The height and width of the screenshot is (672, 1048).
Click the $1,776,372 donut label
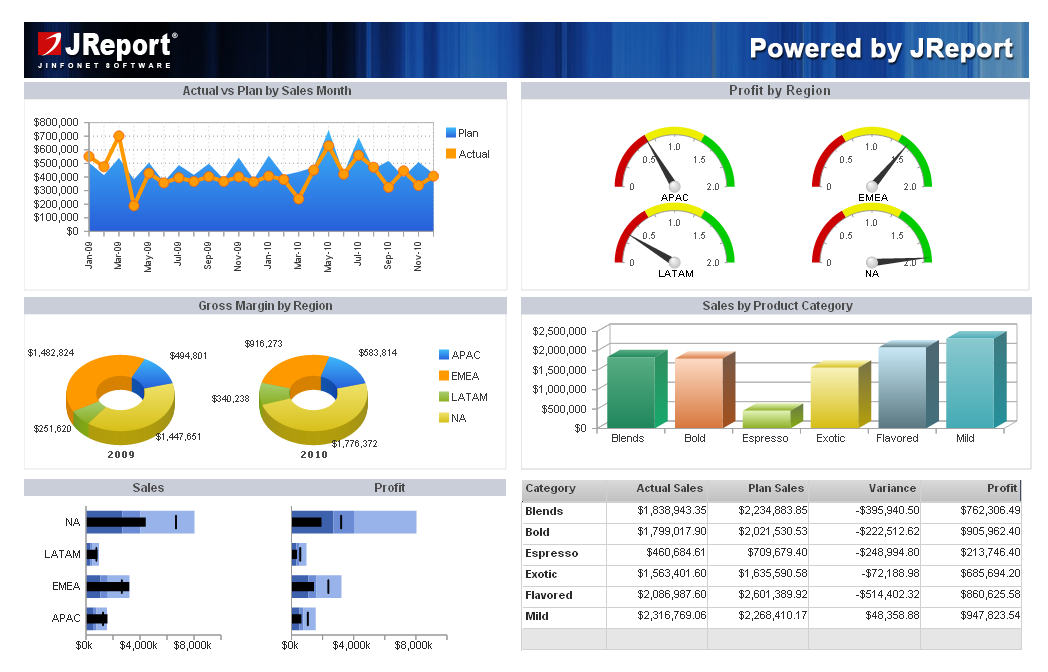[x=354, y=443]
